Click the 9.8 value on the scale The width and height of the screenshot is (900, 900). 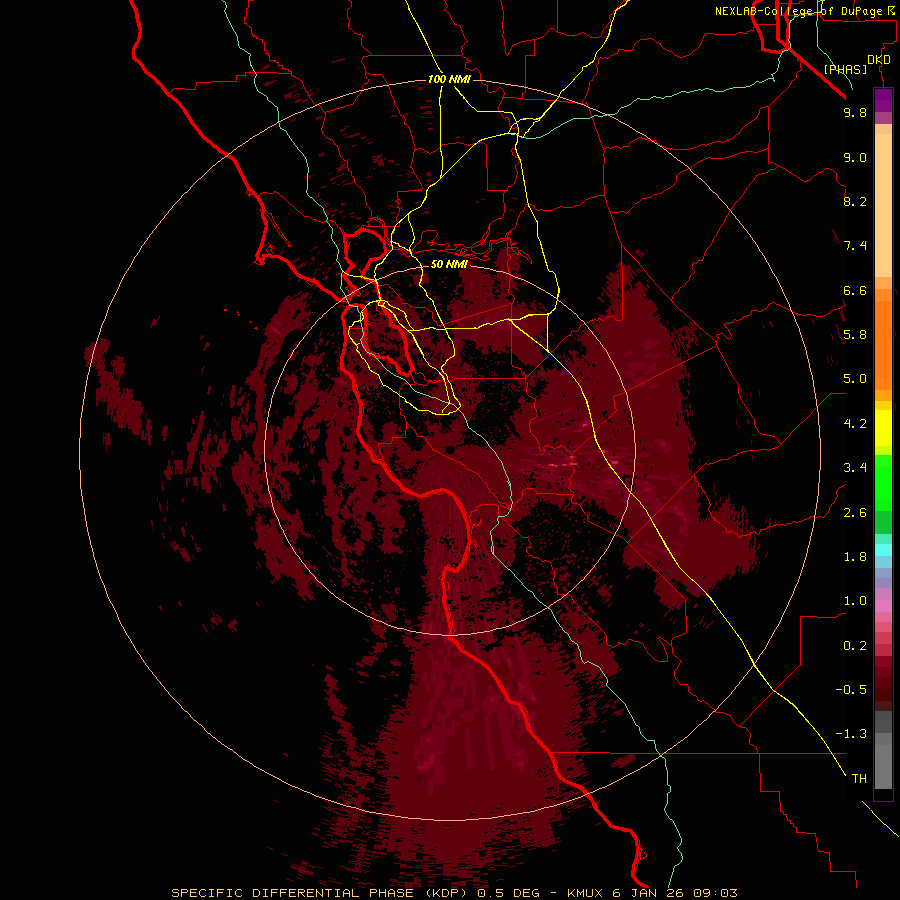point(855,112)
